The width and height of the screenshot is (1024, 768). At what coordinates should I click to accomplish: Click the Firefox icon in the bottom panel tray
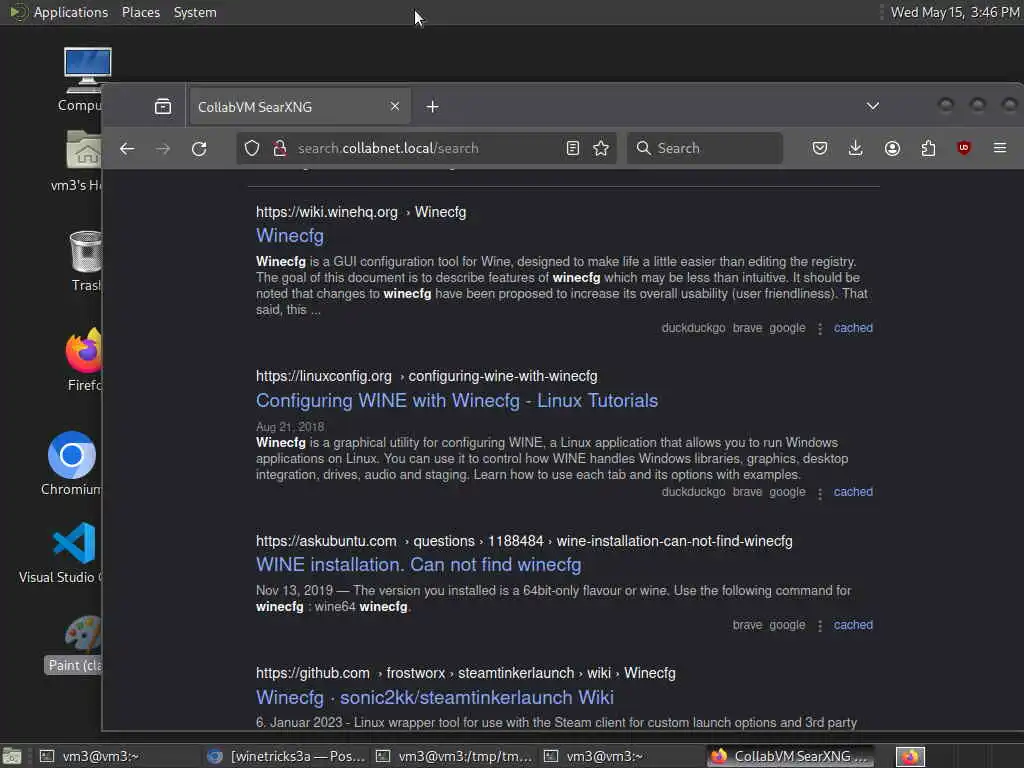click(x=910, y=756)
